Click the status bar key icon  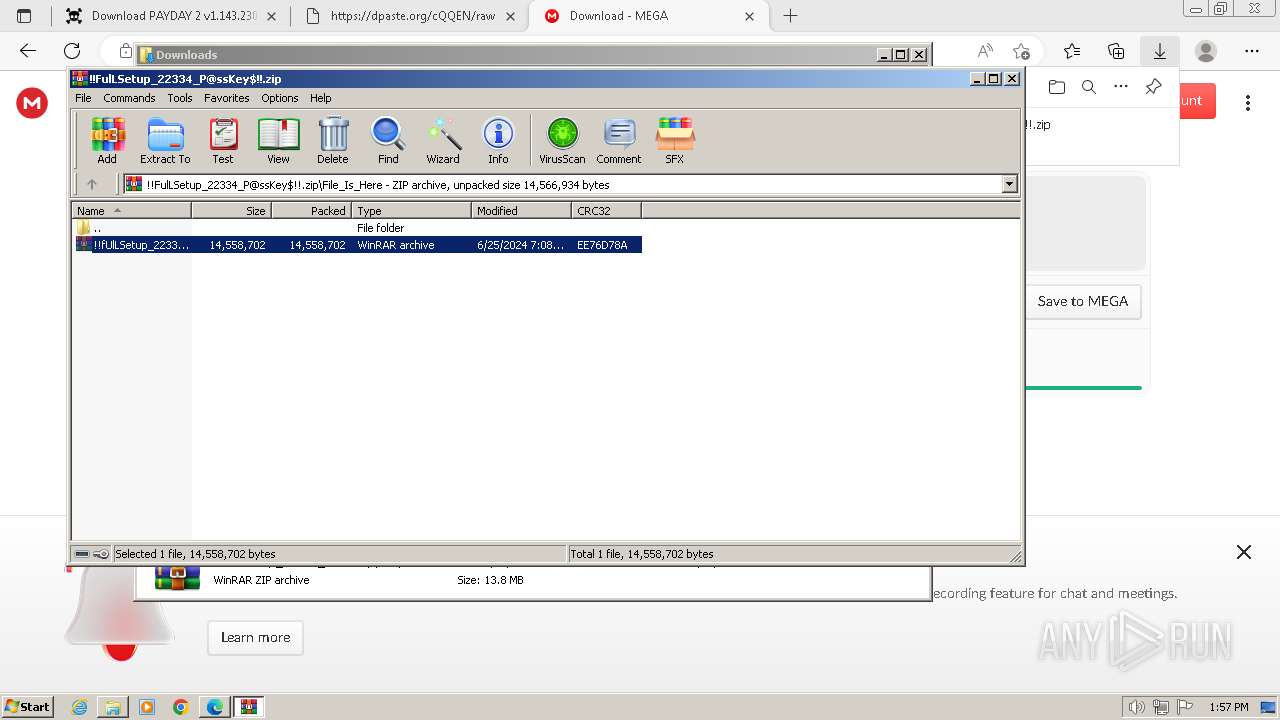(x=101, y=554)
